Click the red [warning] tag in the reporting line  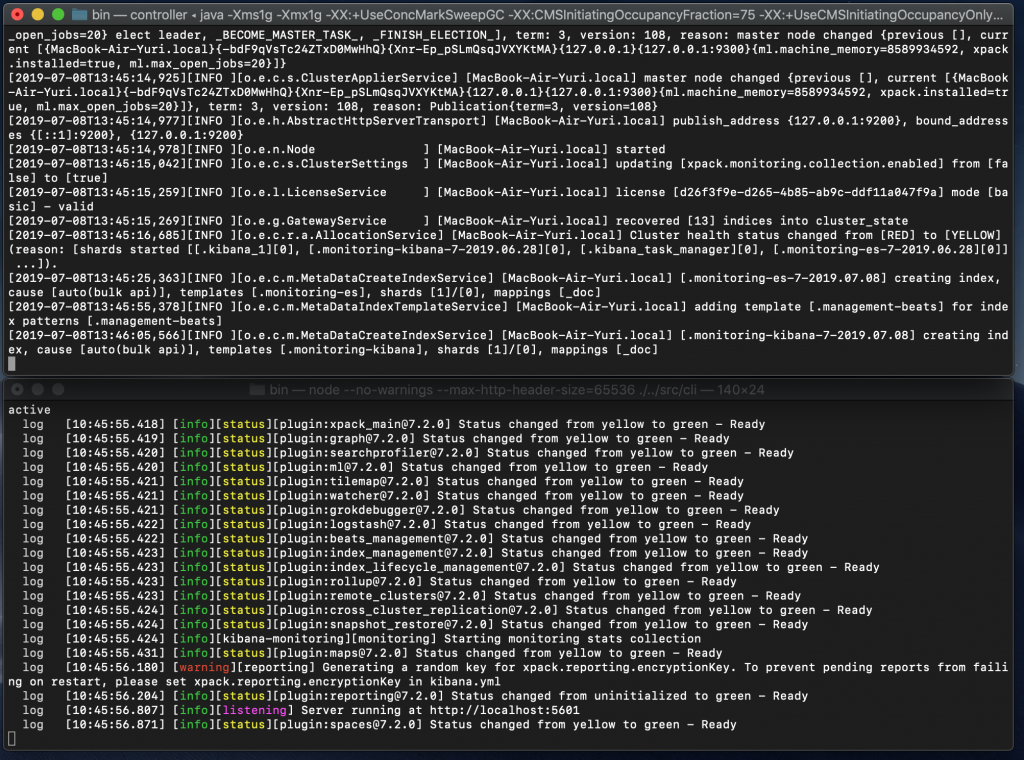204,667
